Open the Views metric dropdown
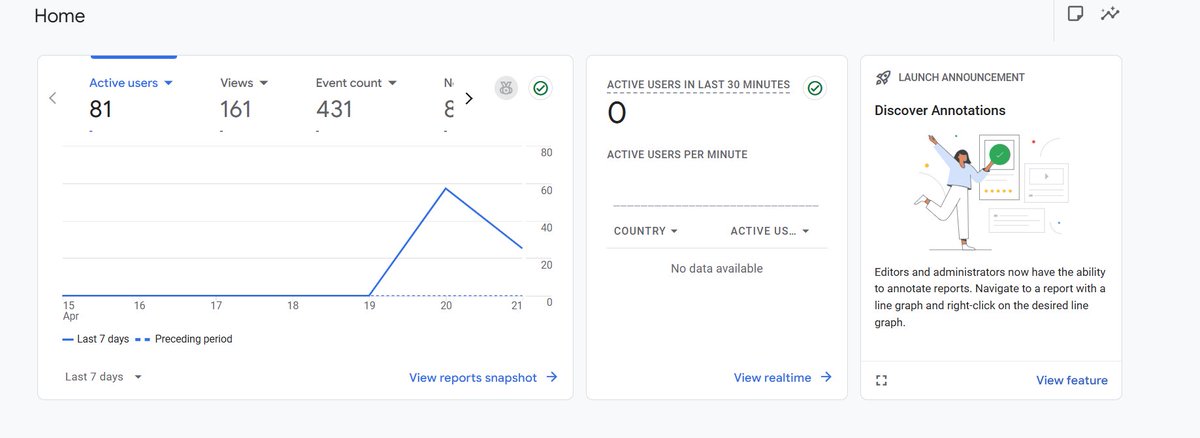Viewport: 1200px width, 438px height. tap(244, 83)
